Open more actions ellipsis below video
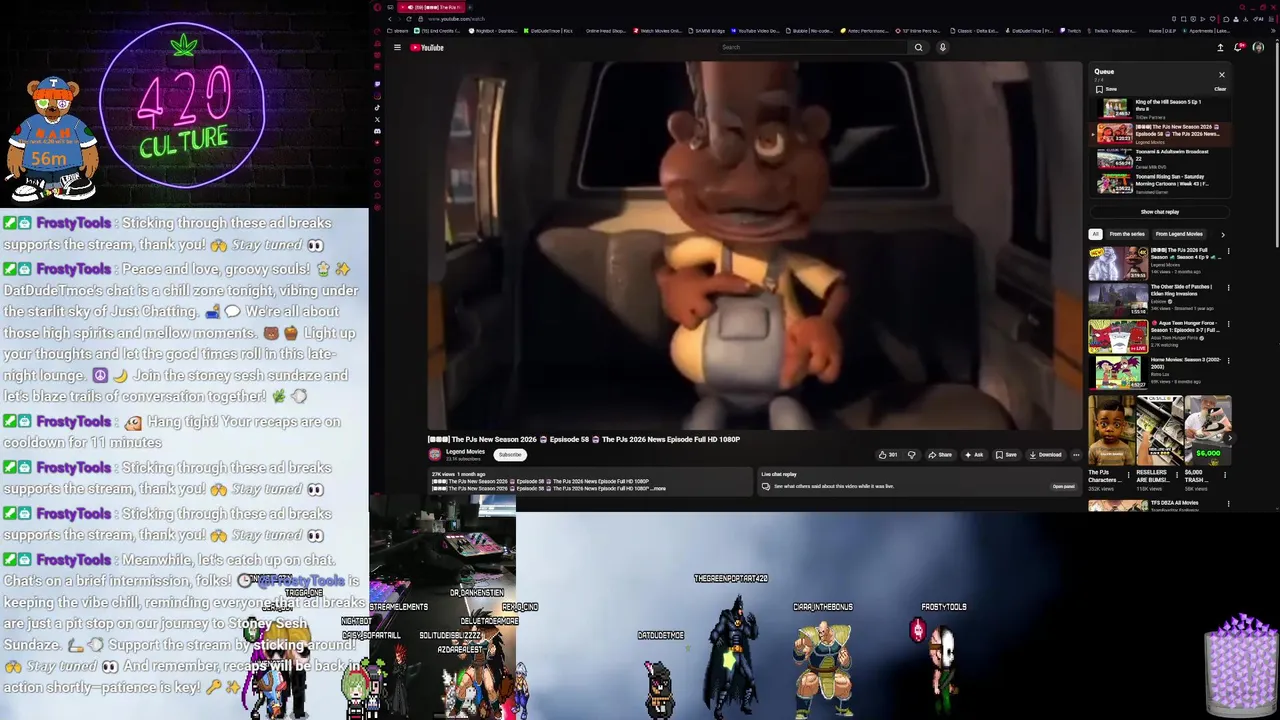The image size is (1280, 720). click(x=1076, y=455)
